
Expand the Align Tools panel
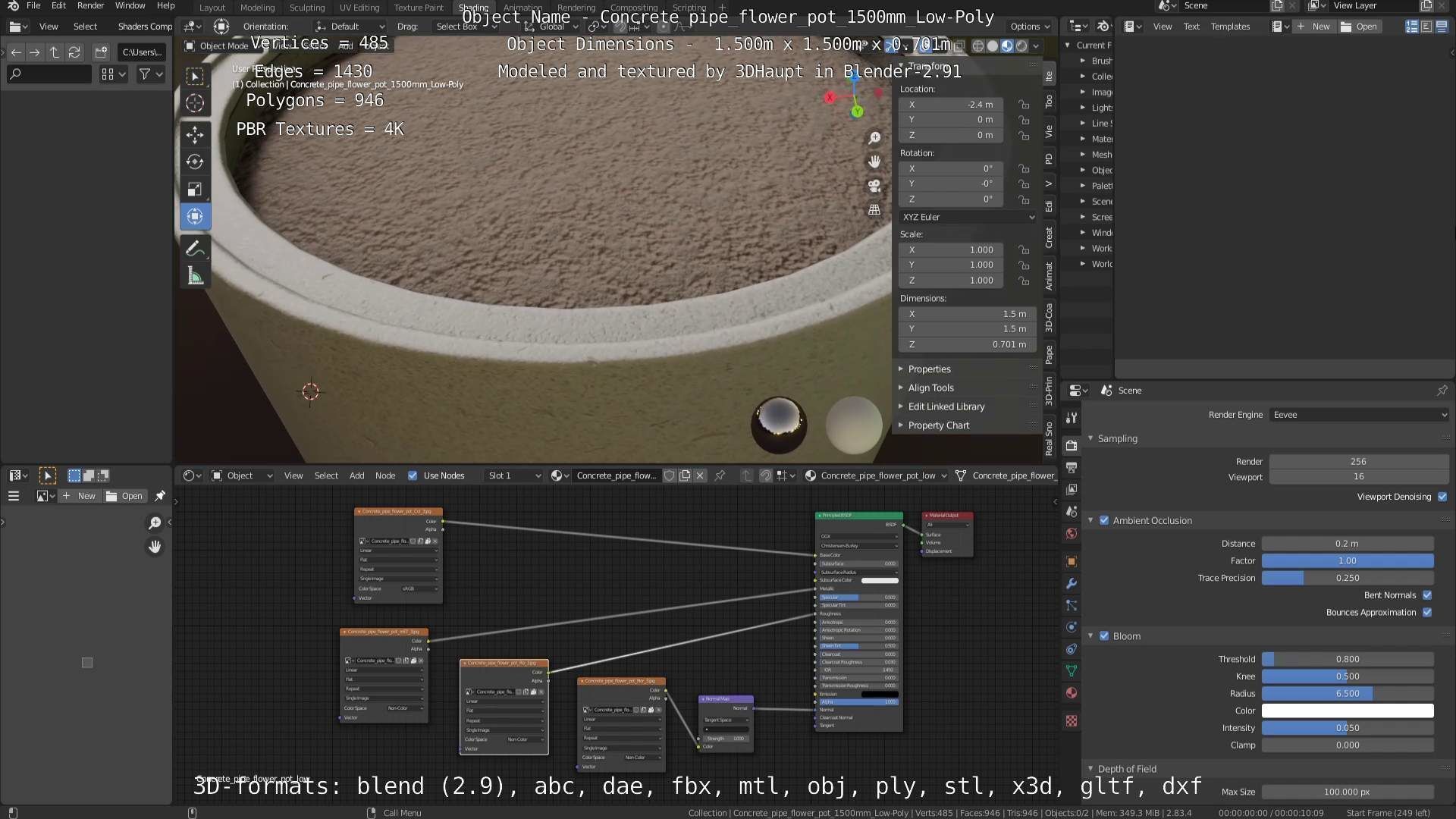930,388
